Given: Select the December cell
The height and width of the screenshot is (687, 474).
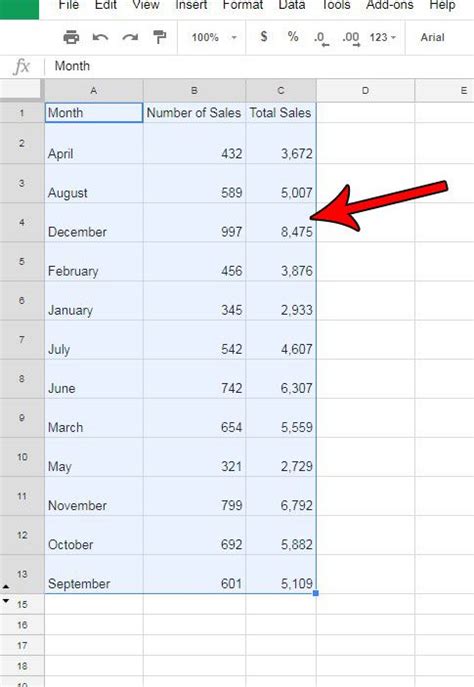Looking at the screenshot, I should (x=94, y=223).
